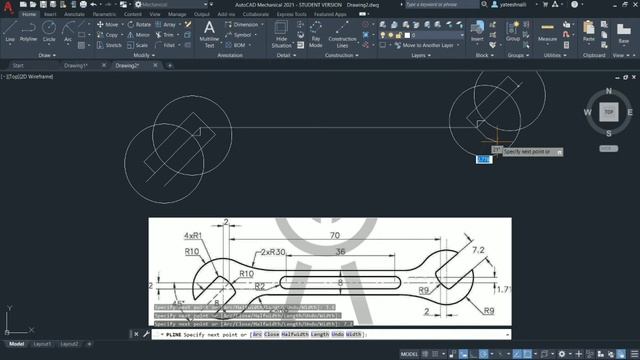Open the Multiline Text tool
The height and width of the screenshot is (360, 640).
click(209, 34)
